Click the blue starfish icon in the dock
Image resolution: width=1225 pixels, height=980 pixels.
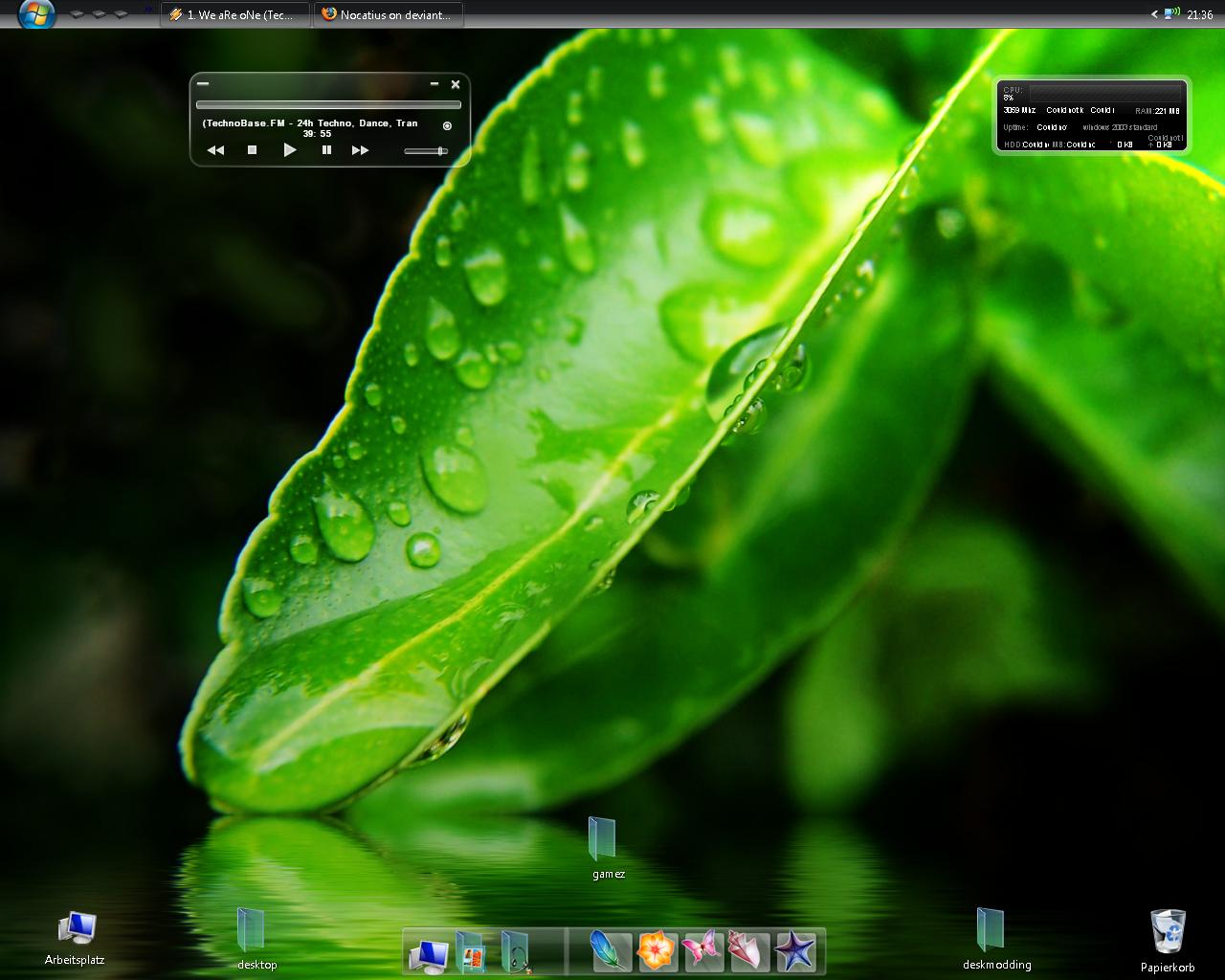[795, 951]
